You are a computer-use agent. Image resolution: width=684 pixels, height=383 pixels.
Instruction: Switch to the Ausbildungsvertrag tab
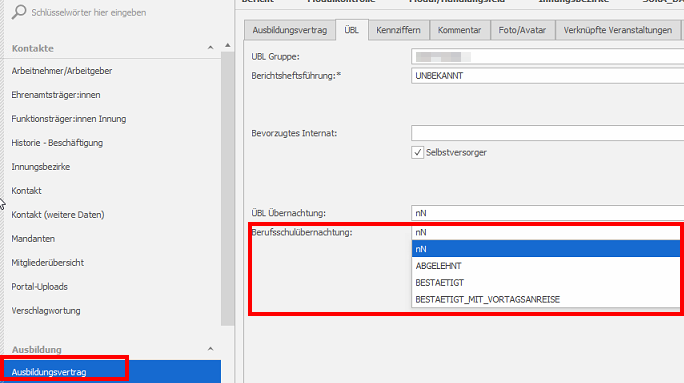(290, 30)
